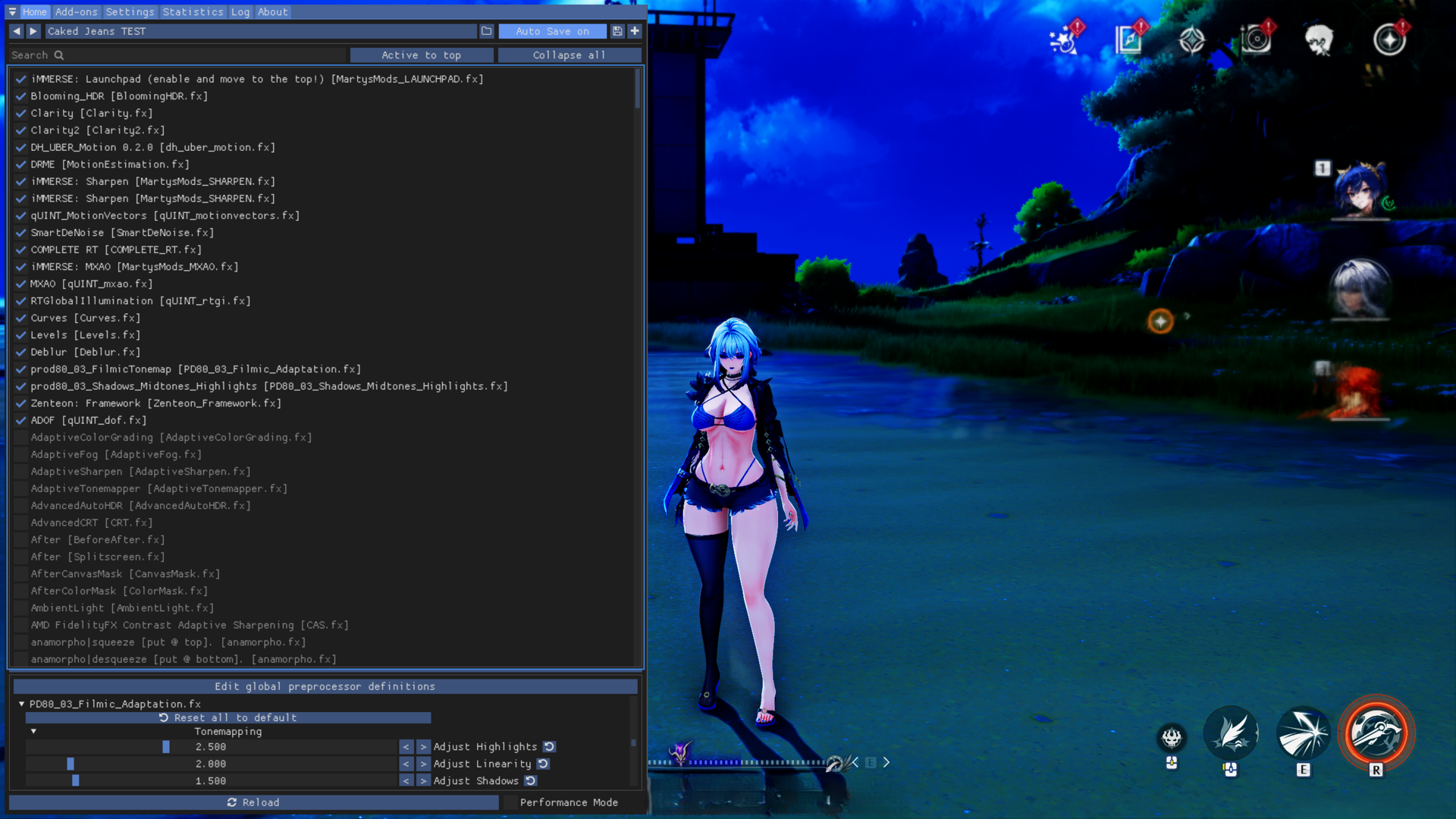
Task: Click the Active to top button
Action: coord(422,55)
